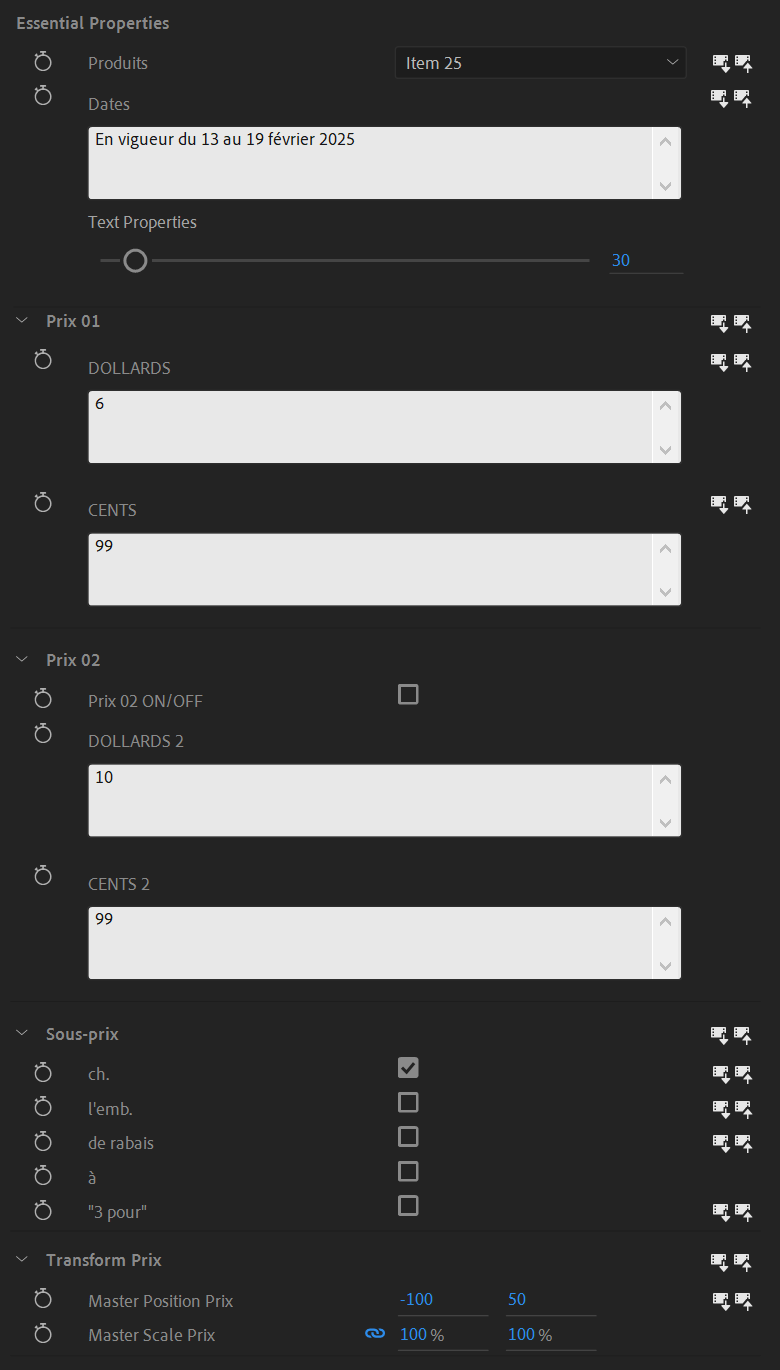Click the up-arrow push icon in Dates row
This screenshot has height=1370, width=780.
pyautogui.click(x=742, y=98)
